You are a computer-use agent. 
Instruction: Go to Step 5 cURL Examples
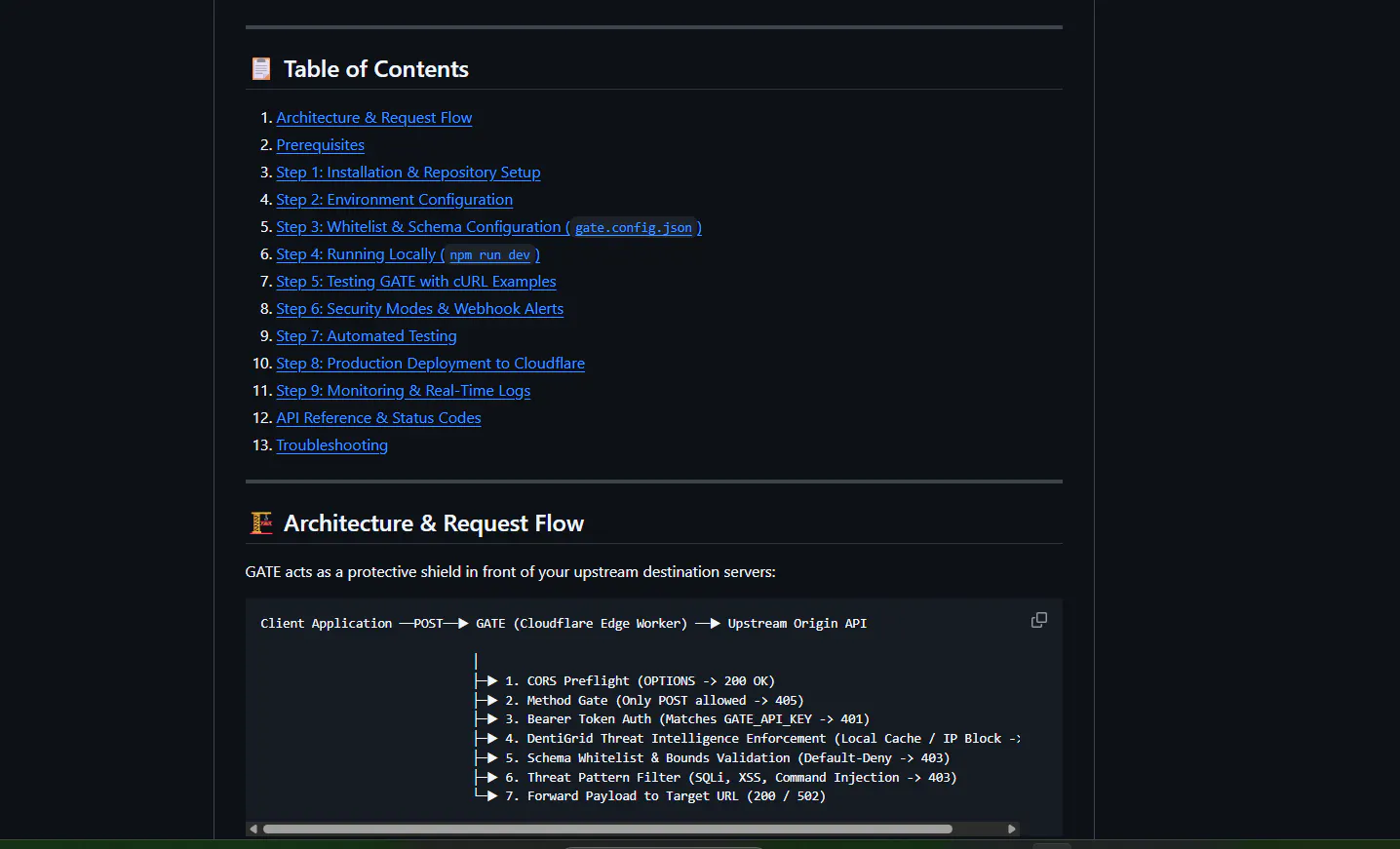coord(415,281)
